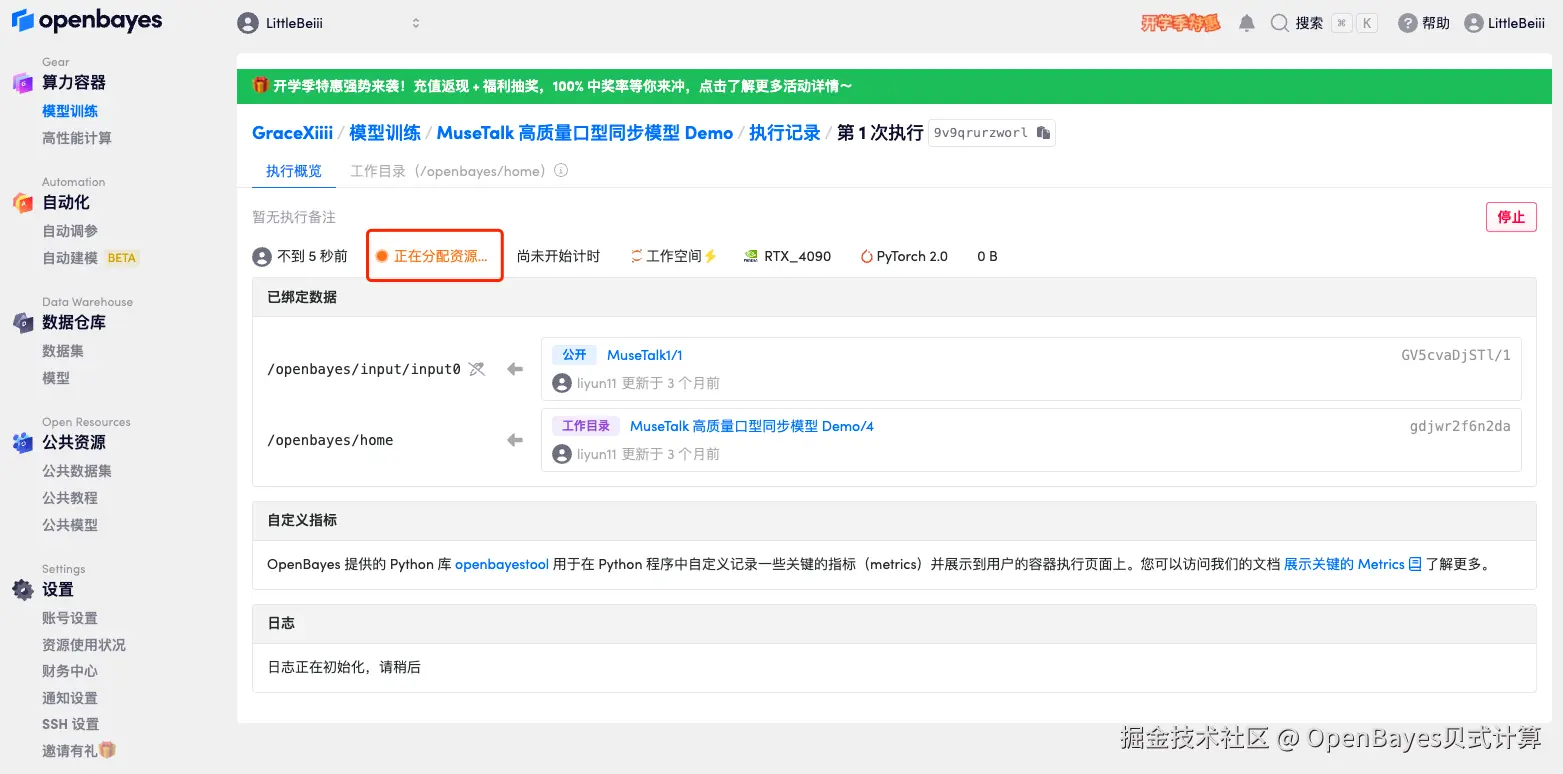Screen dimensions: 1563x774
Task: Open 公共数据集 in the sidebar
Action: pos(77,471)
